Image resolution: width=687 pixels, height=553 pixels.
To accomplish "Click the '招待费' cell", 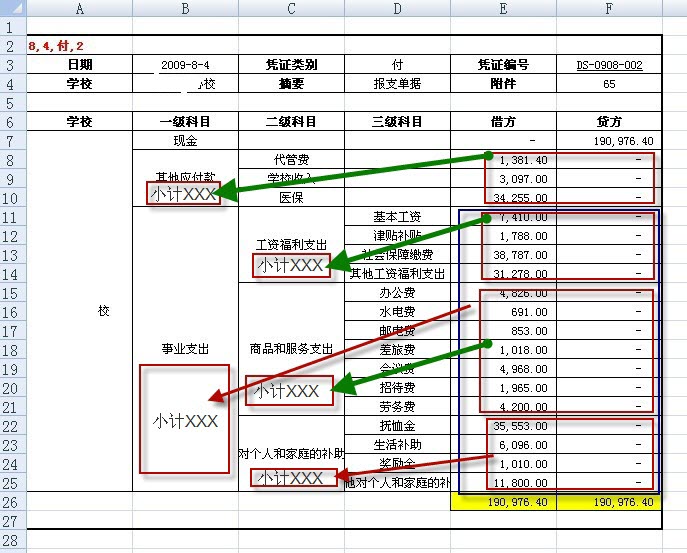I will click(x=397, y=387).
